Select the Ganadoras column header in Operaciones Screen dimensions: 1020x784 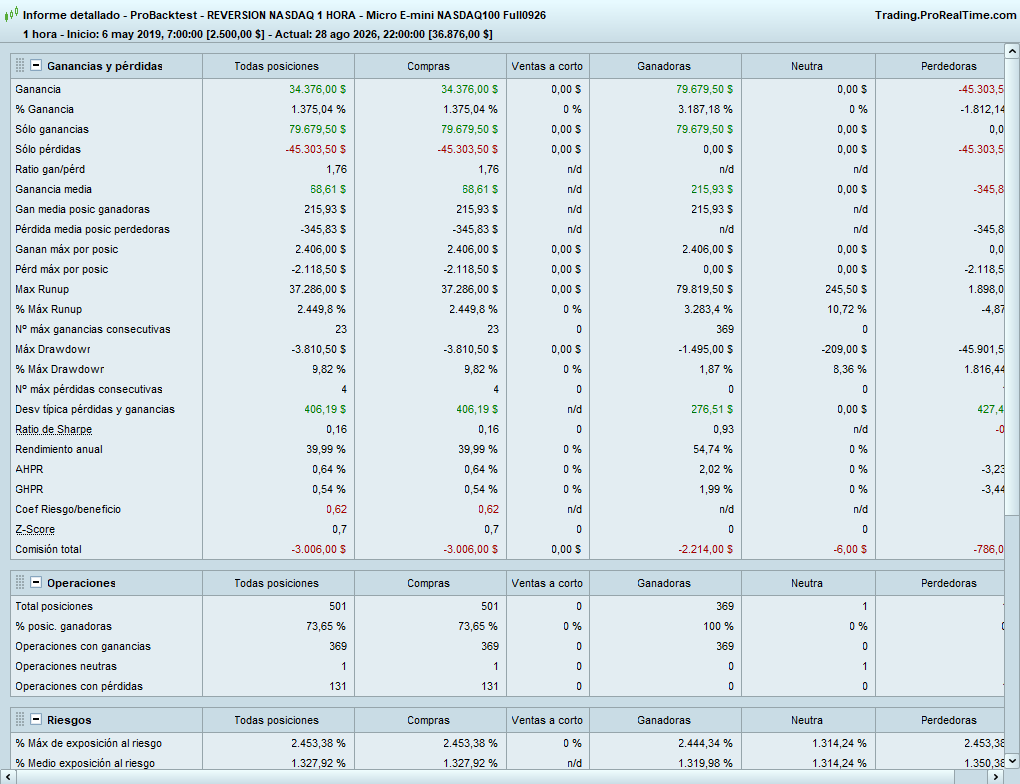[665, 583]
